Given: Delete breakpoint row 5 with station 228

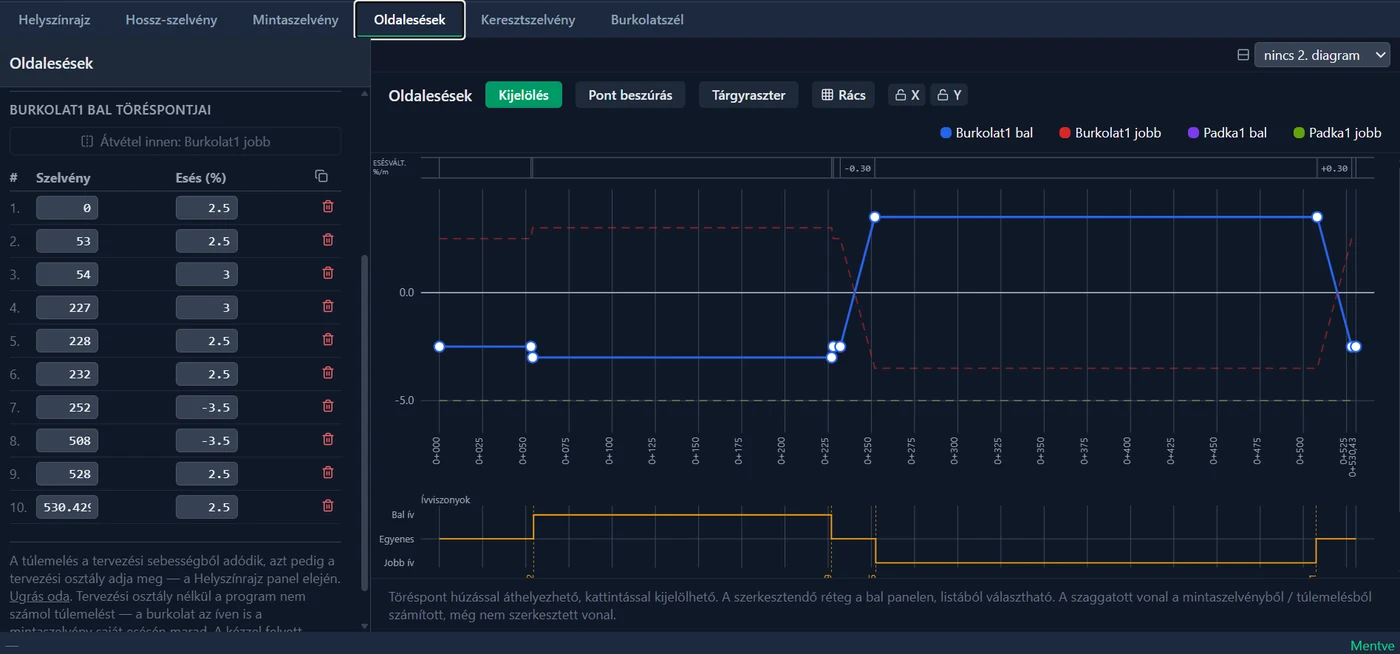Looking at the screenshot, I should click(x=328, y=339).
